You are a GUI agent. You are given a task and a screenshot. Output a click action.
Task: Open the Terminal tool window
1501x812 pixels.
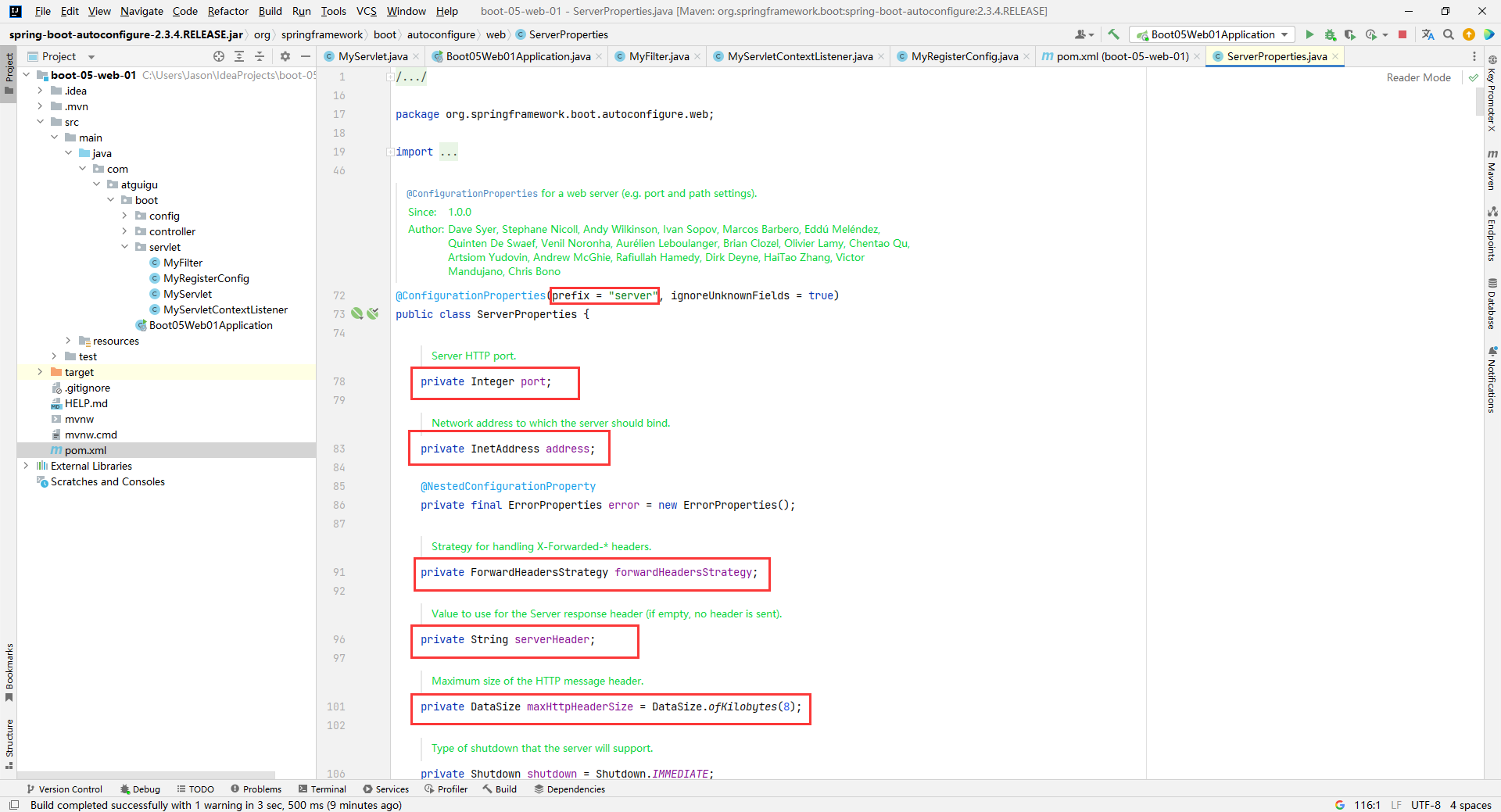[x=322, y=789]
